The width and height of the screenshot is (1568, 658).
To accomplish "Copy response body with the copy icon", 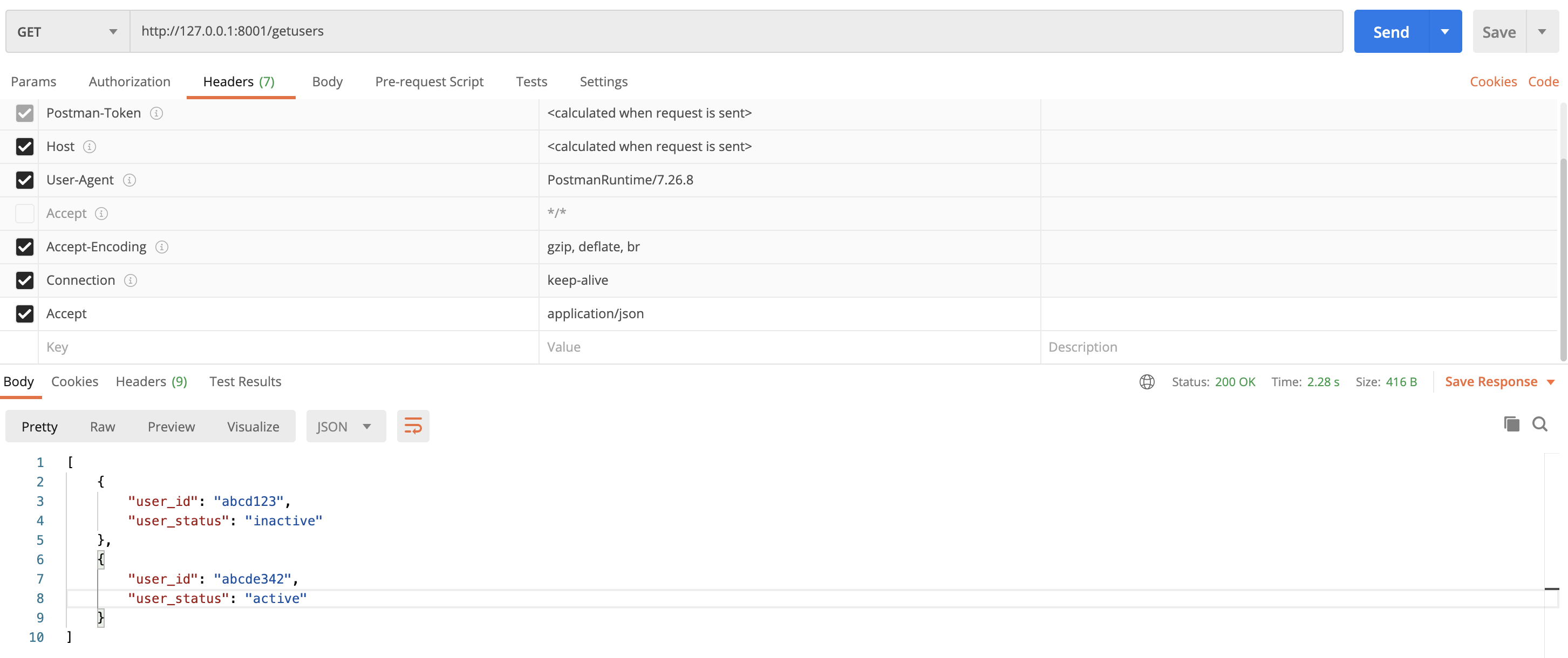I will click(x=1511, y=423).
